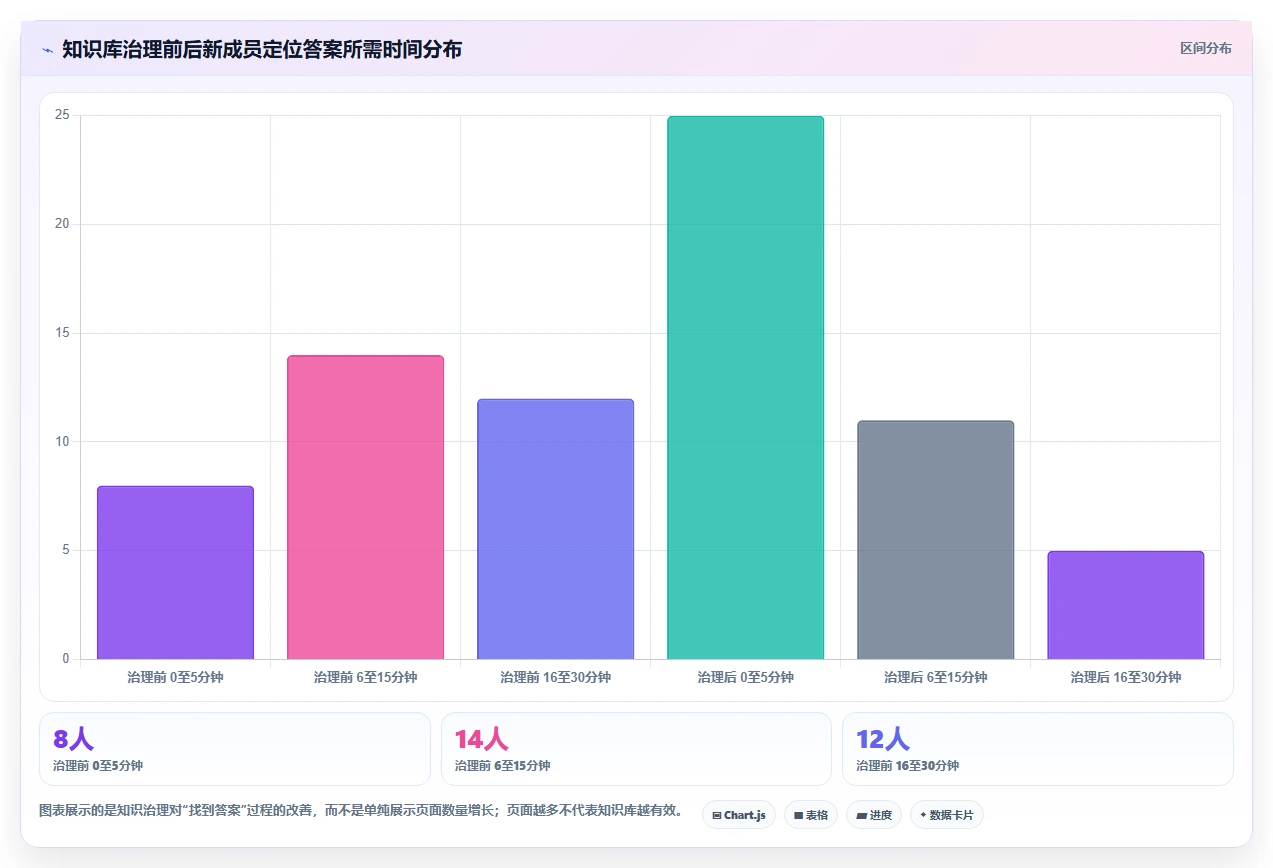The height and width of the screenshot is (868, 1273).
Task: Click the 数据卡片 tag chip
Action: (946, 815)
